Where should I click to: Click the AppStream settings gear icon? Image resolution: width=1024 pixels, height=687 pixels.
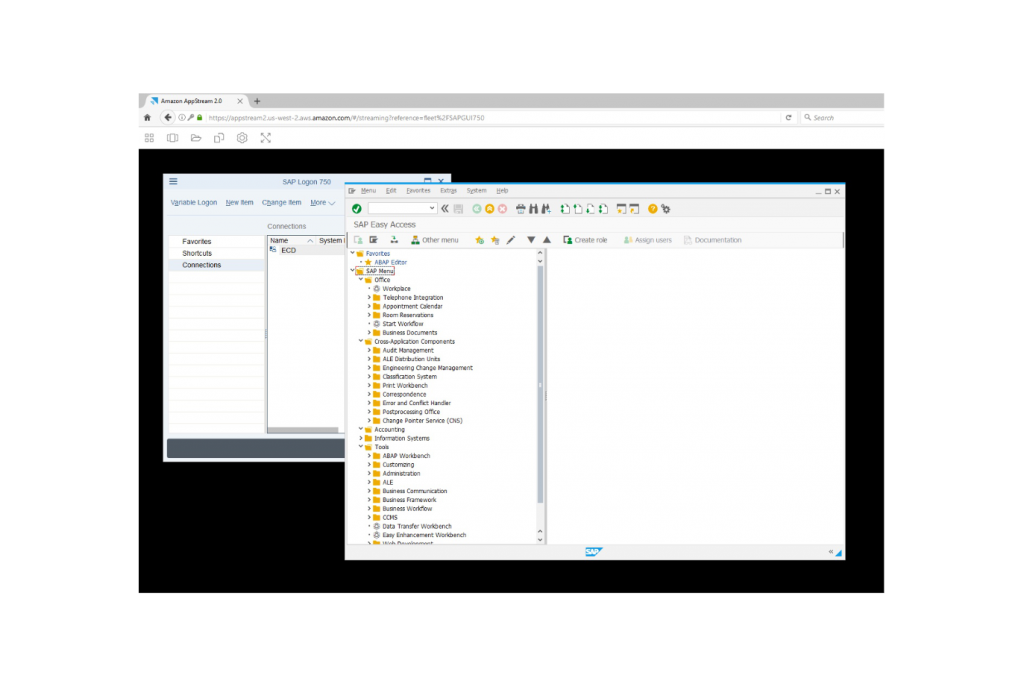(242, 138)
